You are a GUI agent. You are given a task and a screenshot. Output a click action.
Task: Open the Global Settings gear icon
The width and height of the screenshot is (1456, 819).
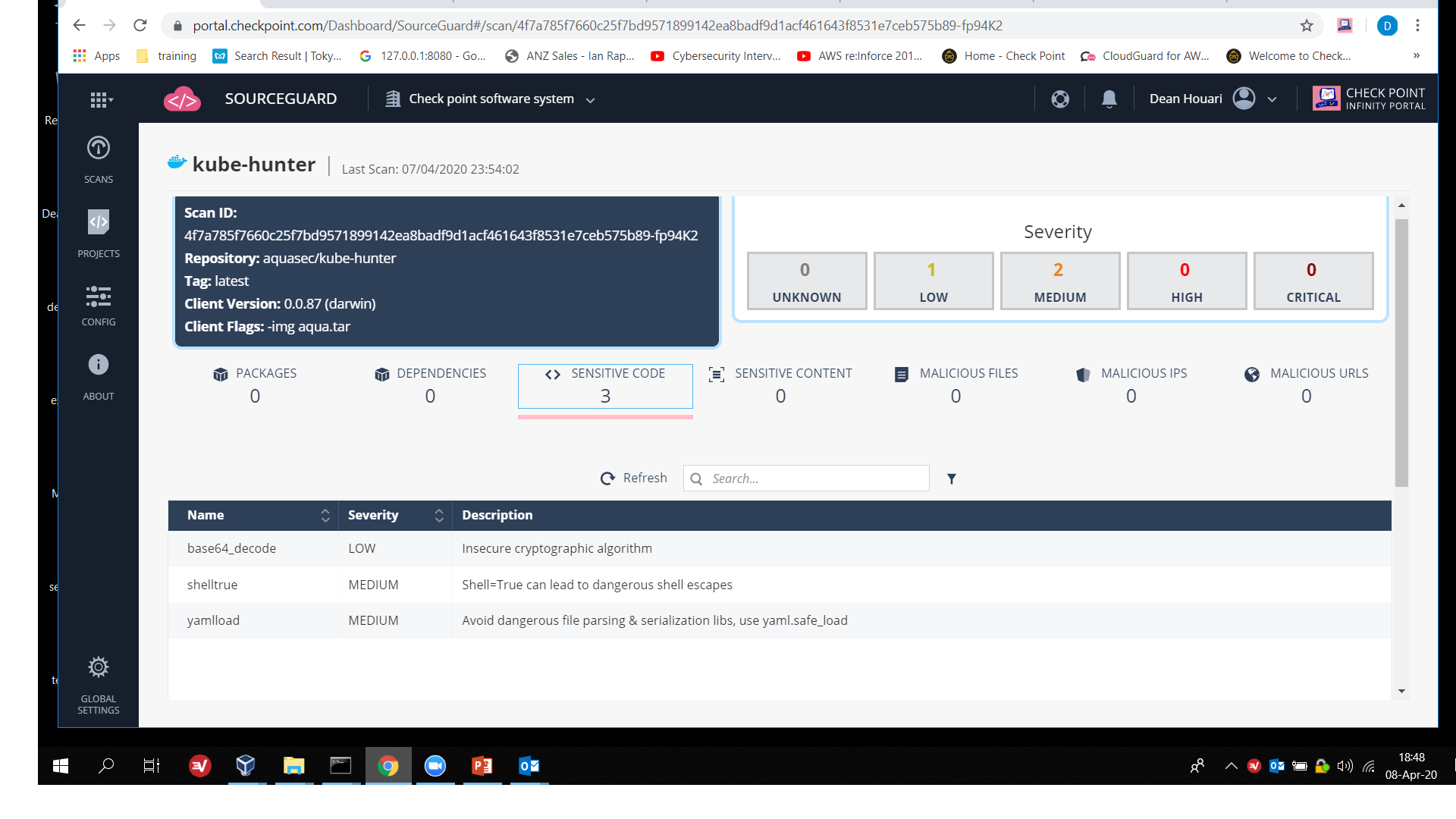pyautogui.click(x=99, y=668)
